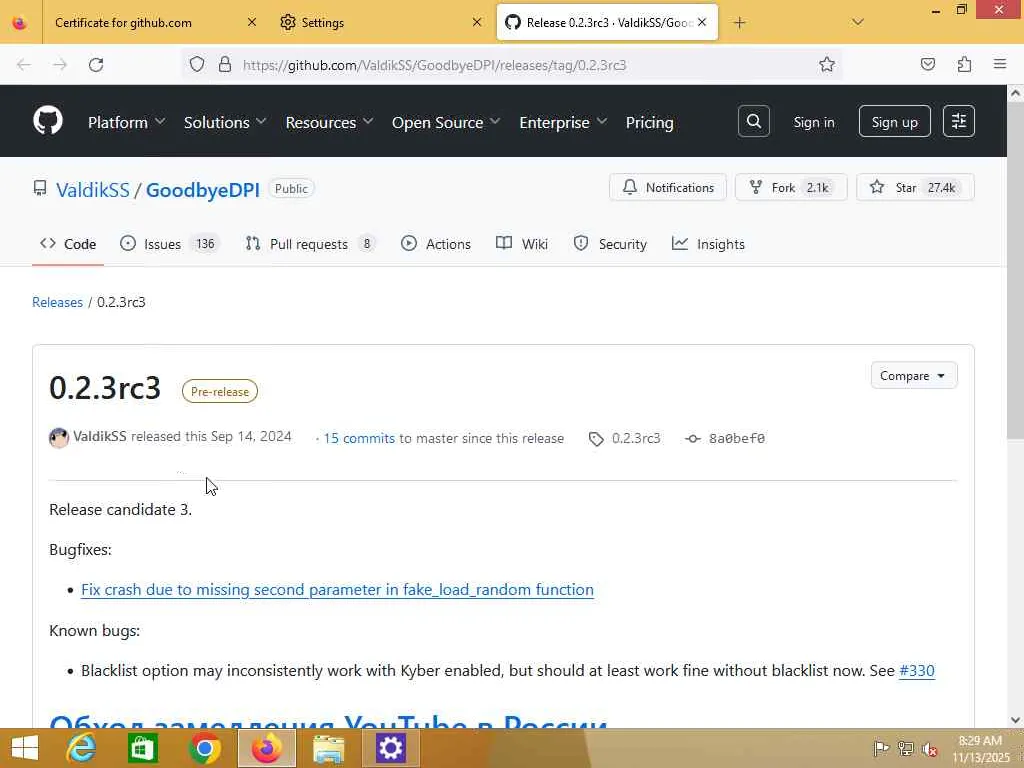Click the Sign up button

pos(895,121)
